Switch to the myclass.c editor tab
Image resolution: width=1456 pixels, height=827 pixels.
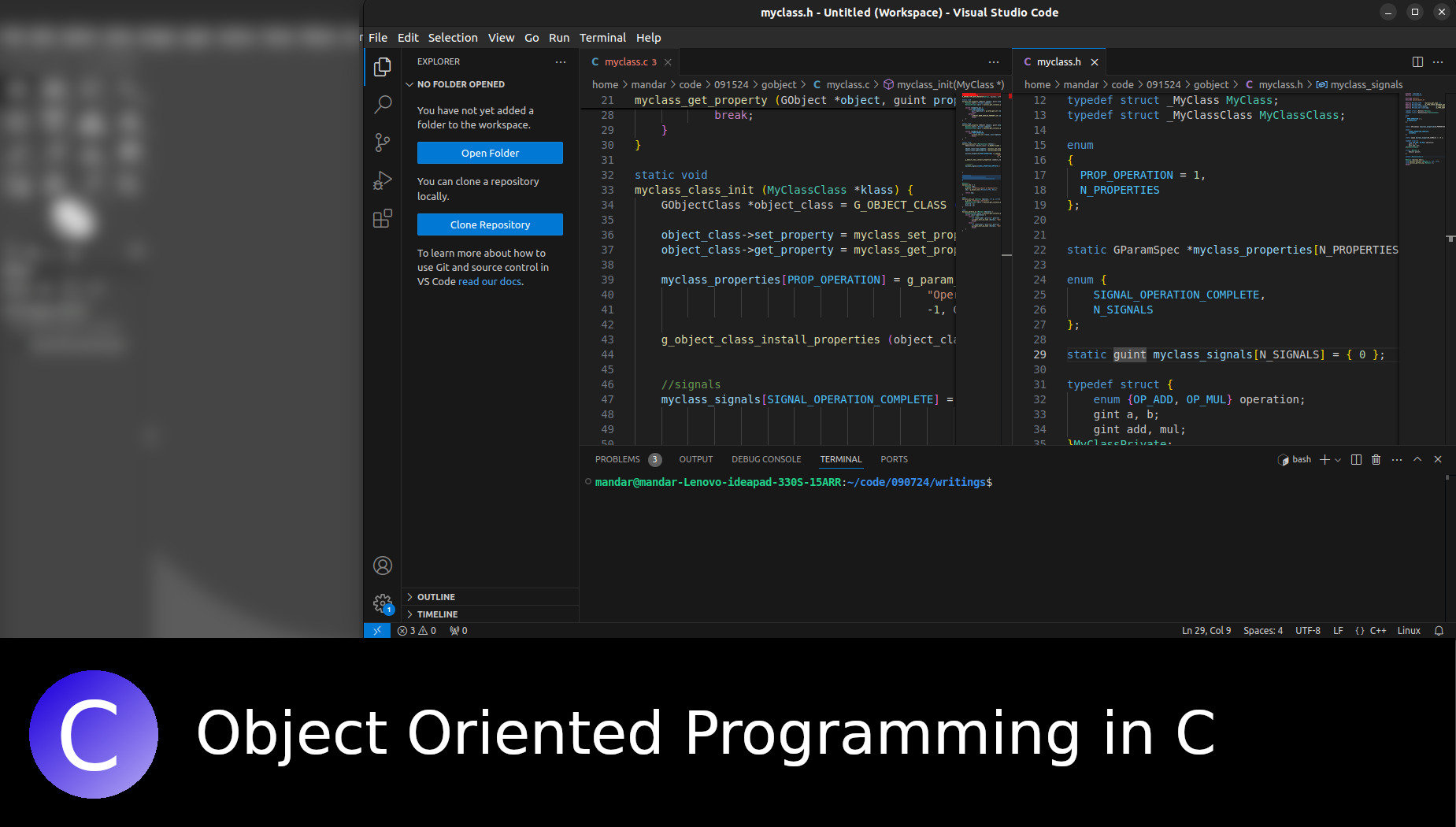point(629,62)
